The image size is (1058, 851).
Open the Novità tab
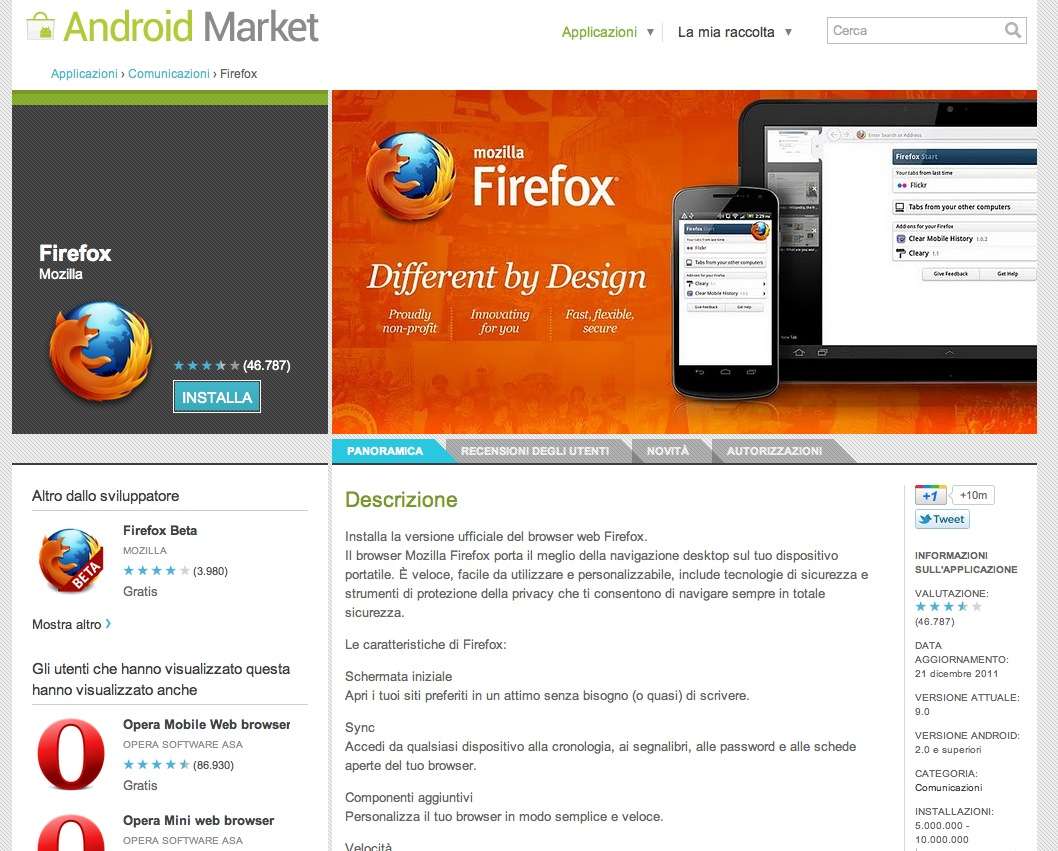click(x=668, y=451)
